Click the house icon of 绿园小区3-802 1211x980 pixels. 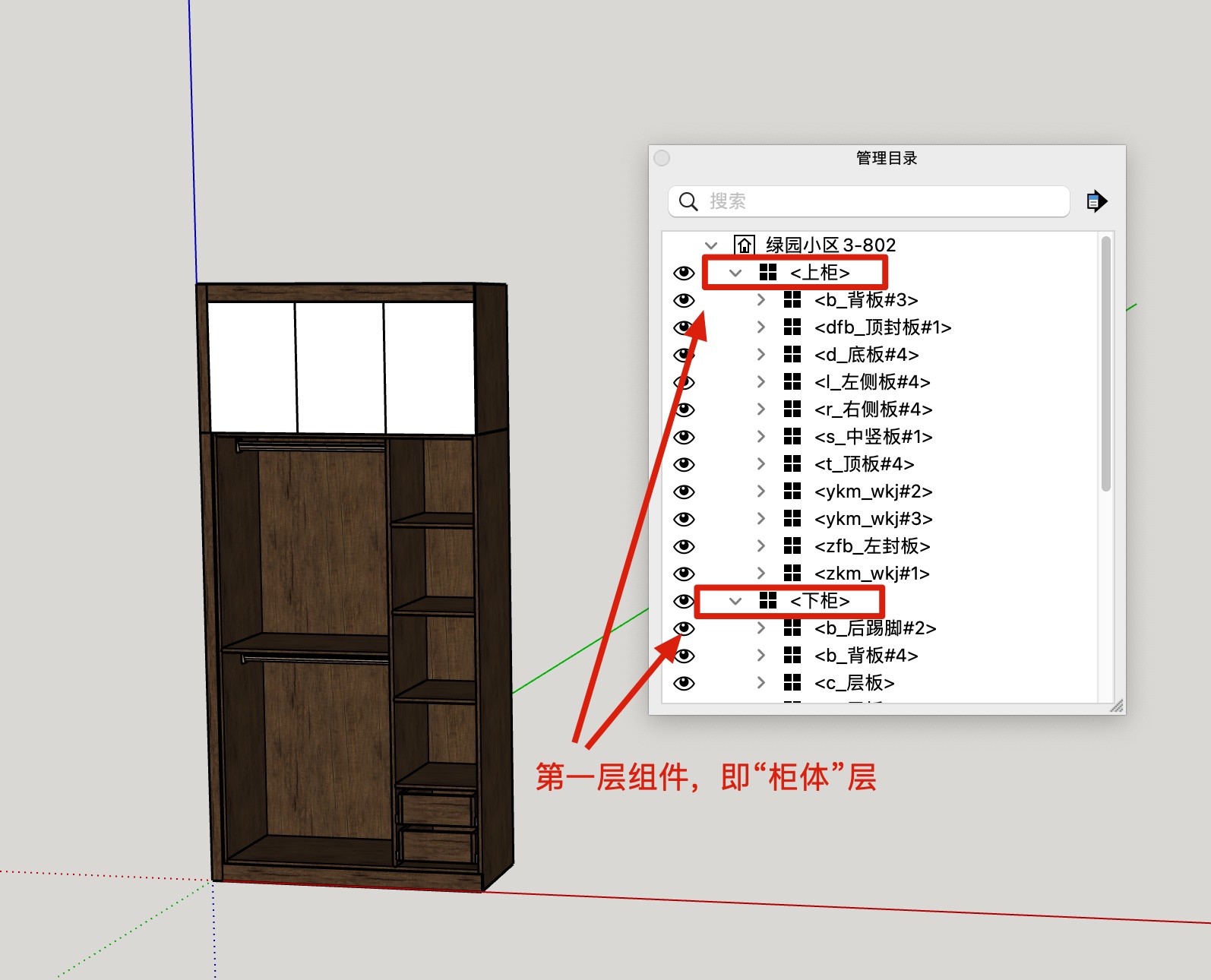tap(744, 245)
